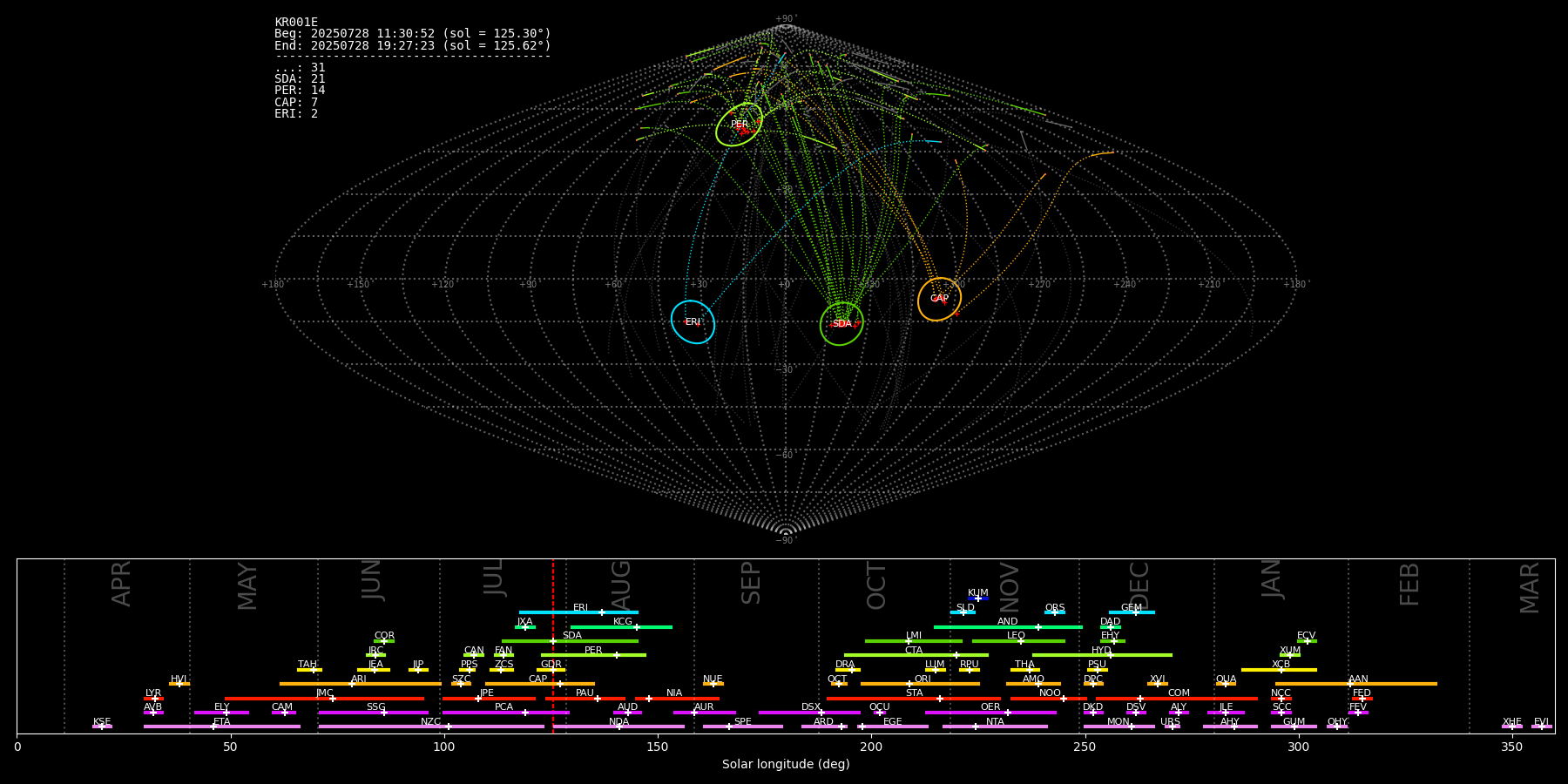This screenshot has height=784, width=1568.
Task: Click the EVI shower marker in timeline
Action: click(x=1541, y=727)
